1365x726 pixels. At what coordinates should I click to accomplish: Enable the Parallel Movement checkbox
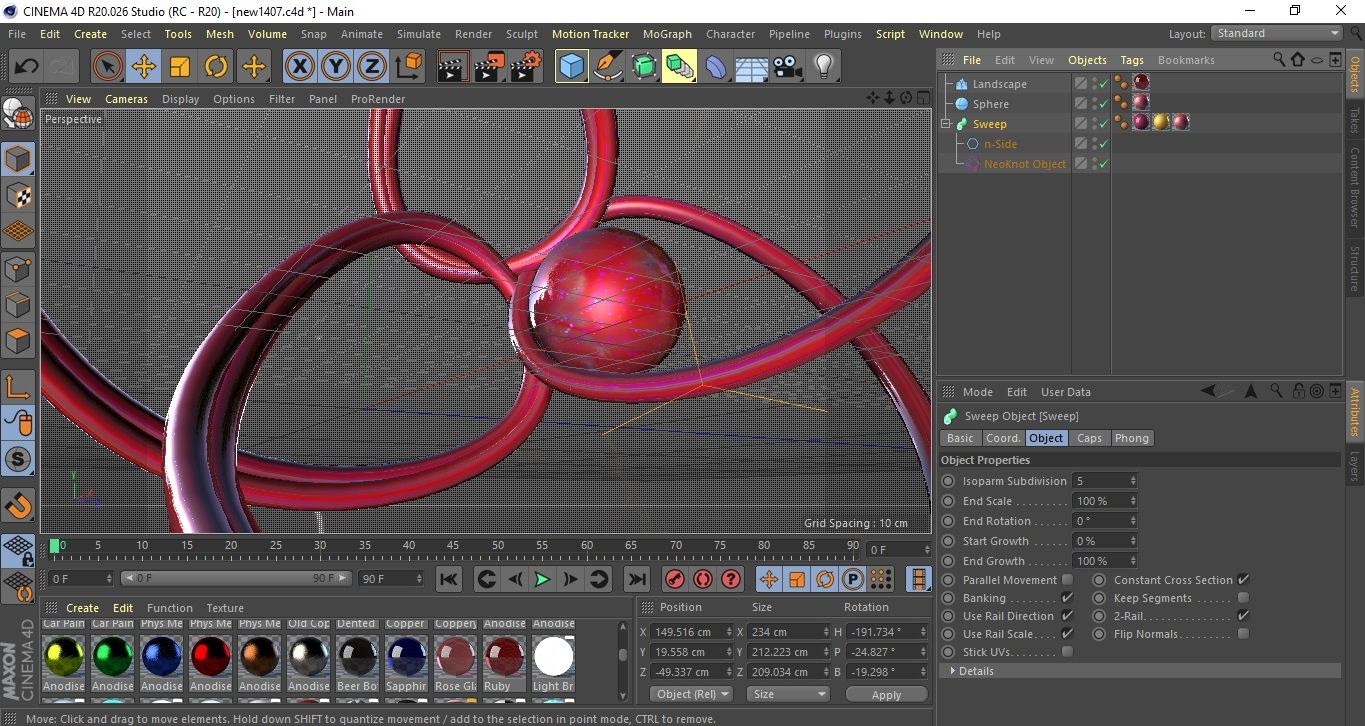pos(1067,580)
